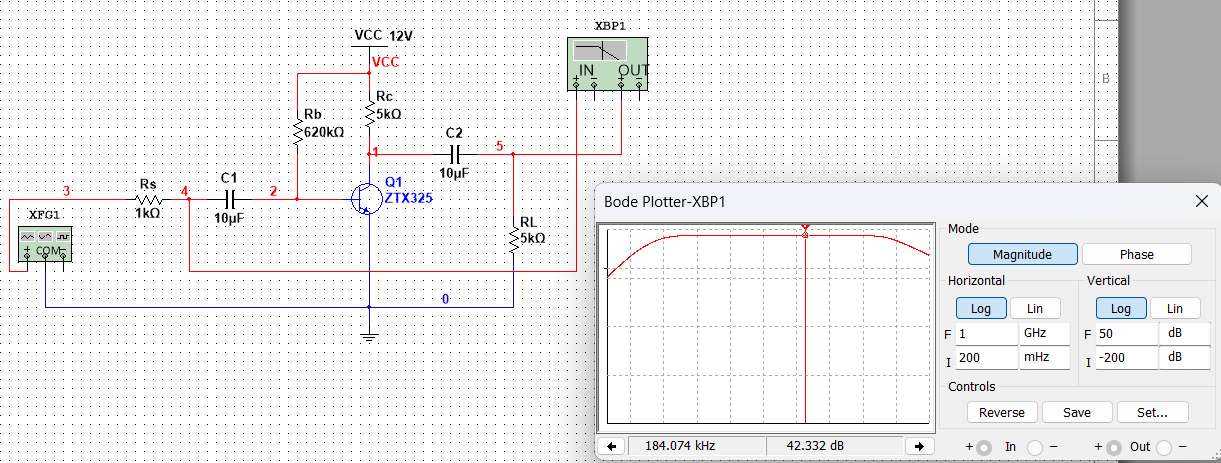The image size is (1221, 463).
Task: Select the C1 10µF capacitor symbol
Action: point(229,199)
